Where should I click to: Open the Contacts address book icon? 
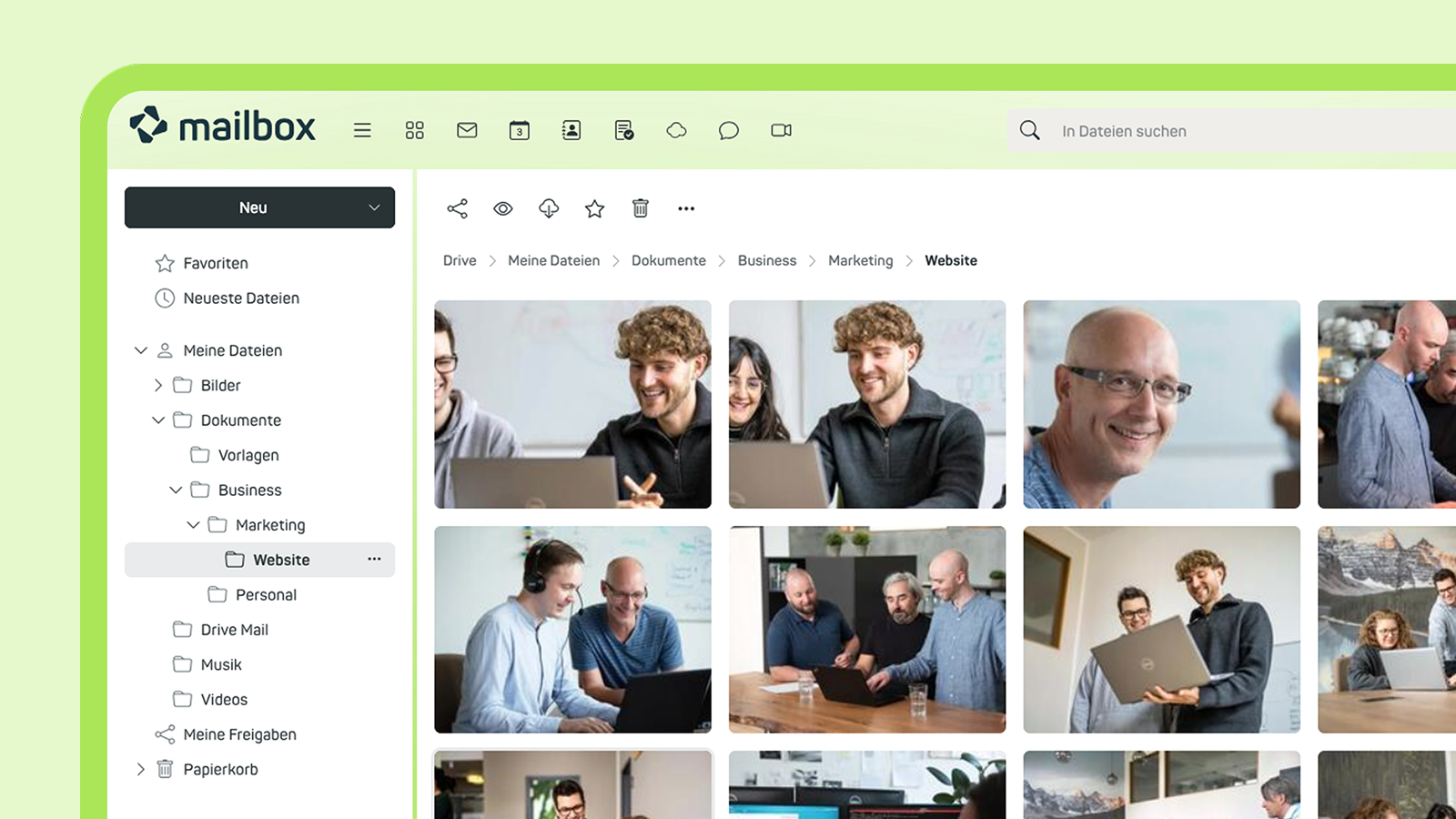571,130
